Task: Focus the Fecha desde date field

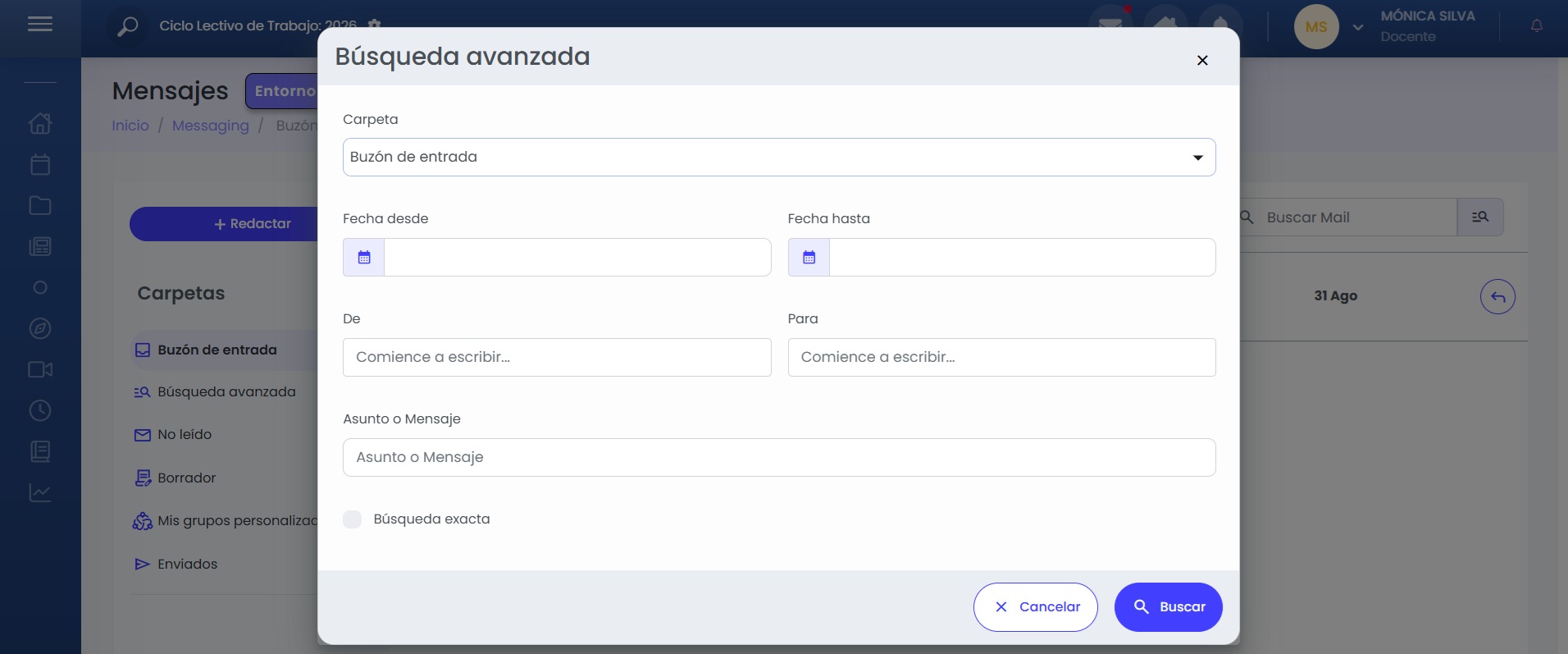Action: point(577,258)
